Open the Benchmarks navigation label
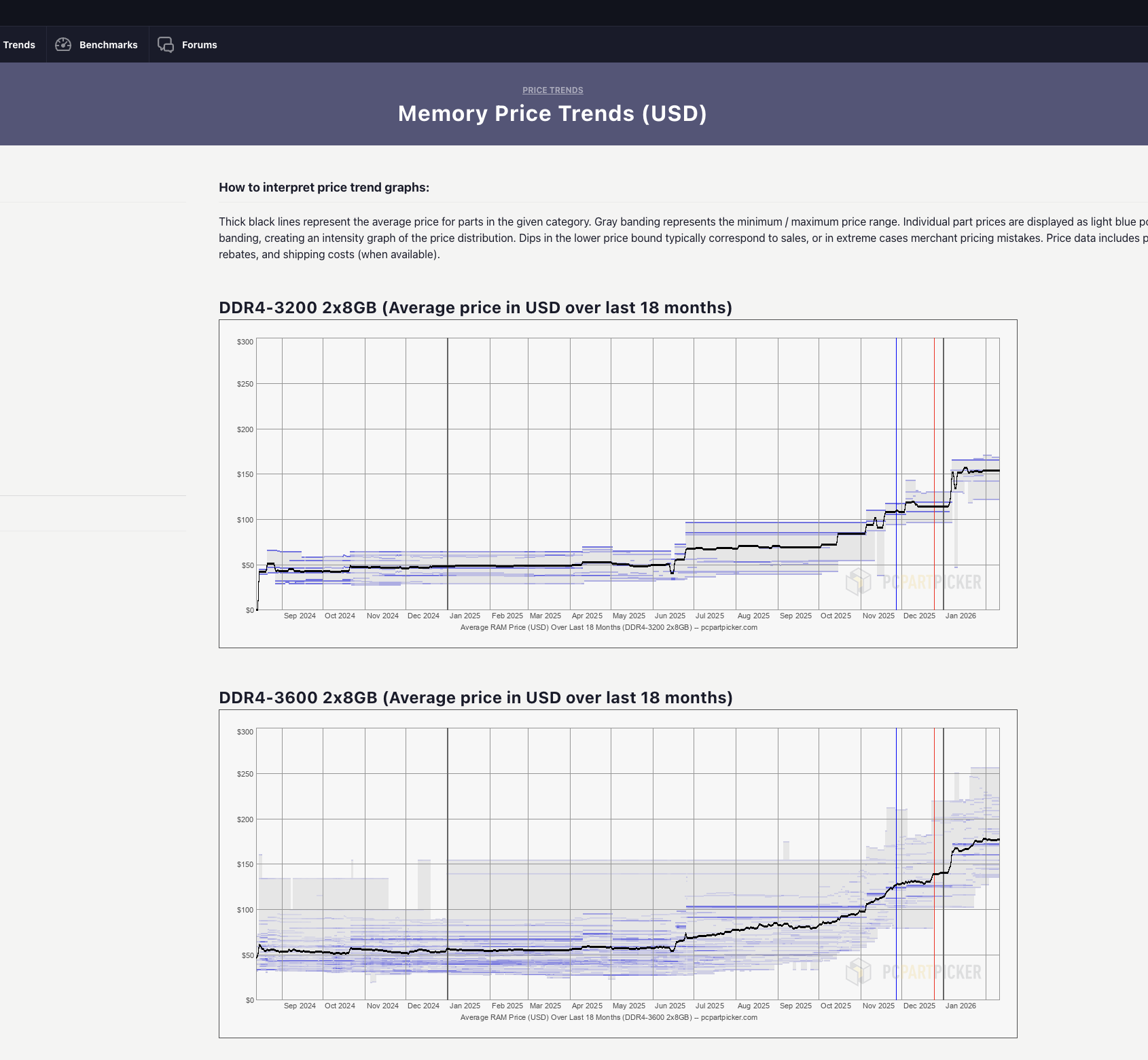Screen dimensions: 1148x1060 108,45
